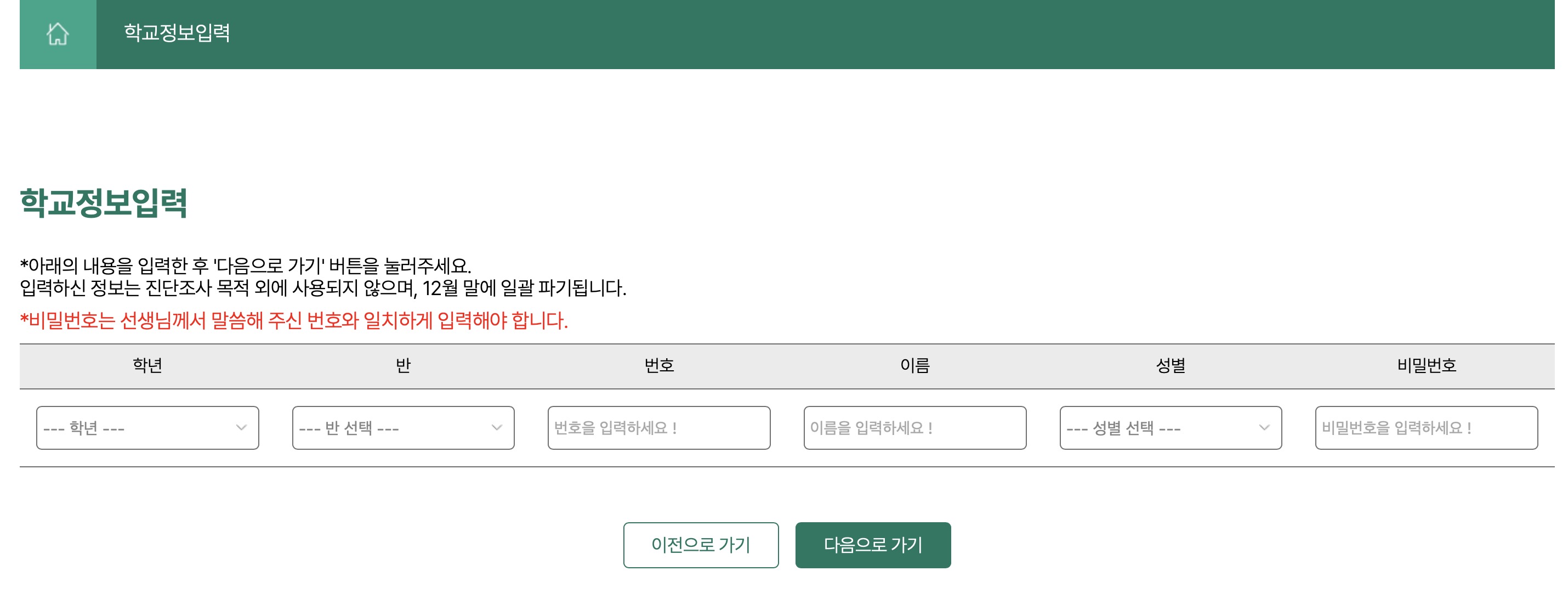Open the 성별 선택 gender dropdown

click(1170, 428)
